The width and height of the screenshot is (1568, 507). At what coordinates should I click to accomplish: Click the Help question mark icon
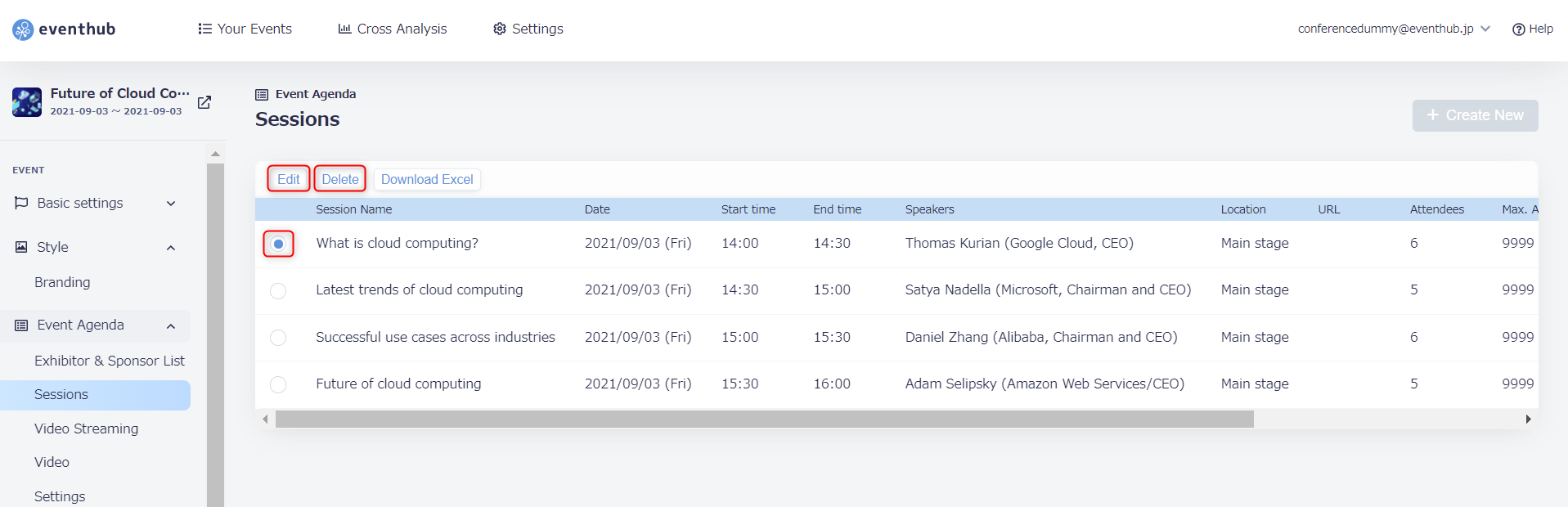pos(1518,29)
